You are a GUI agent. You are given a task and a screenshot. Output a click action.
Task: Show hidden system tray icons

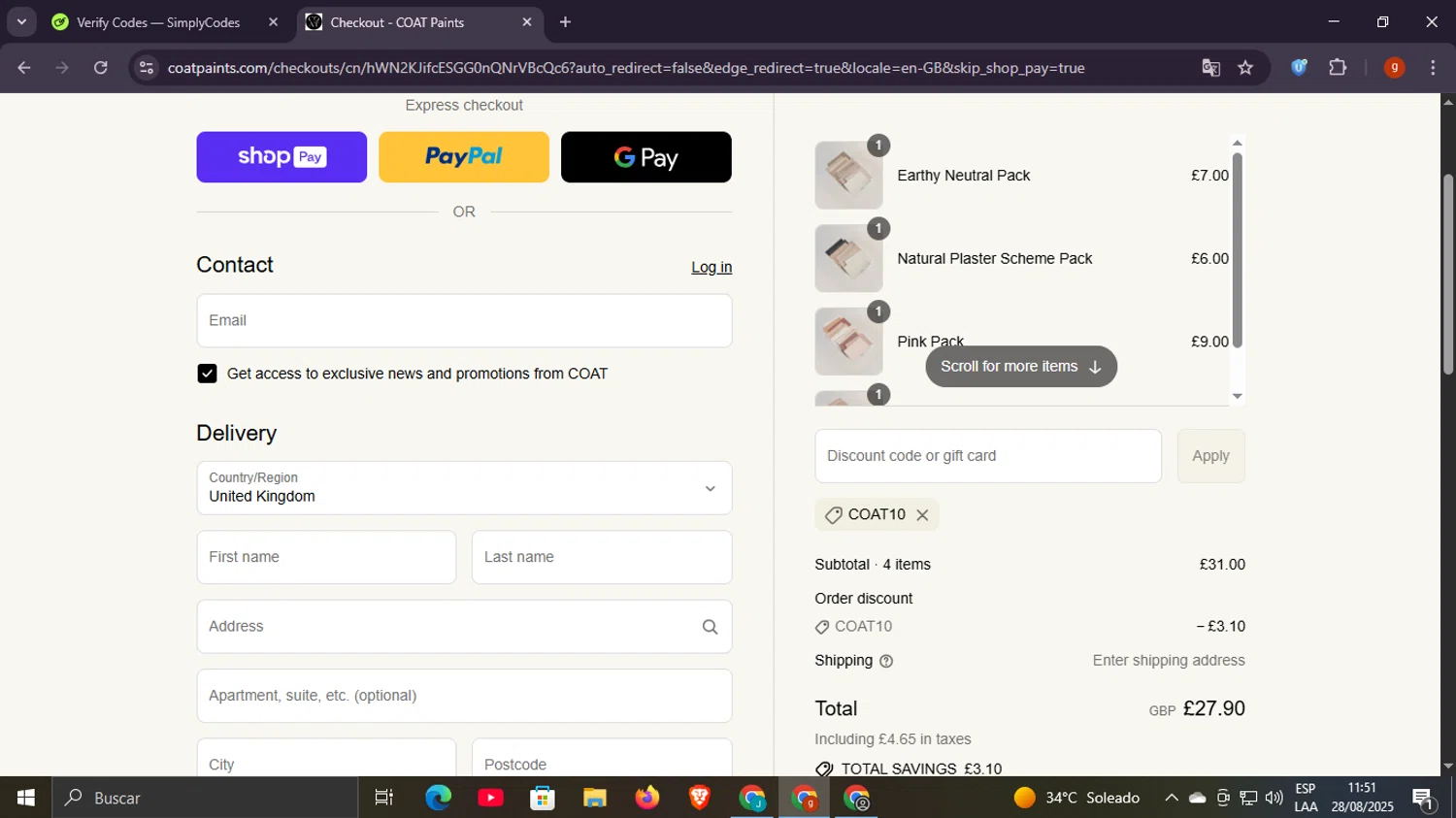[1172, 798]
